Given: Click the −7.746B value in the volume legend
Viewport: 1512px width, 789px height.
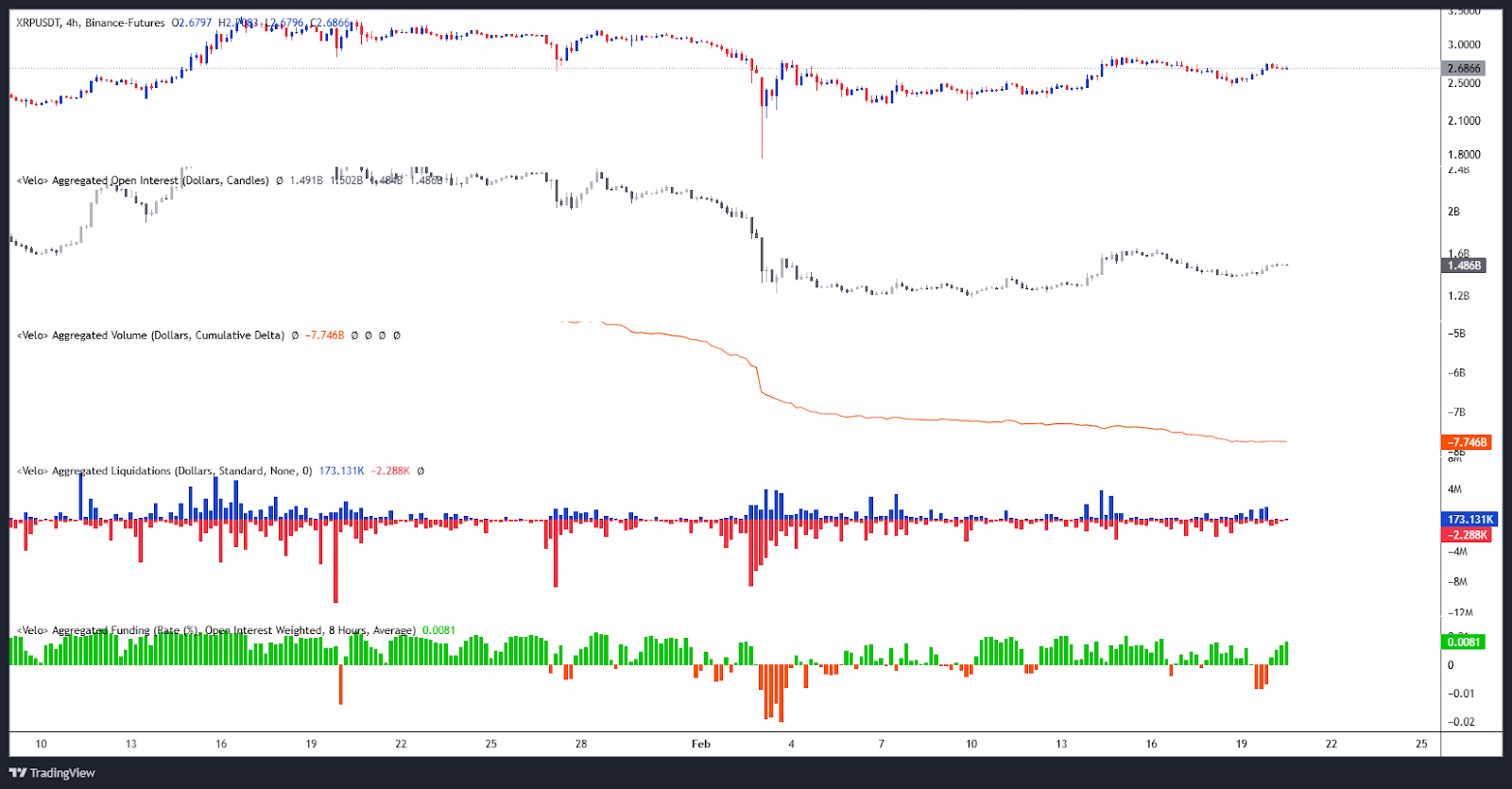Looking at the screenshot, I should [324, 335].
